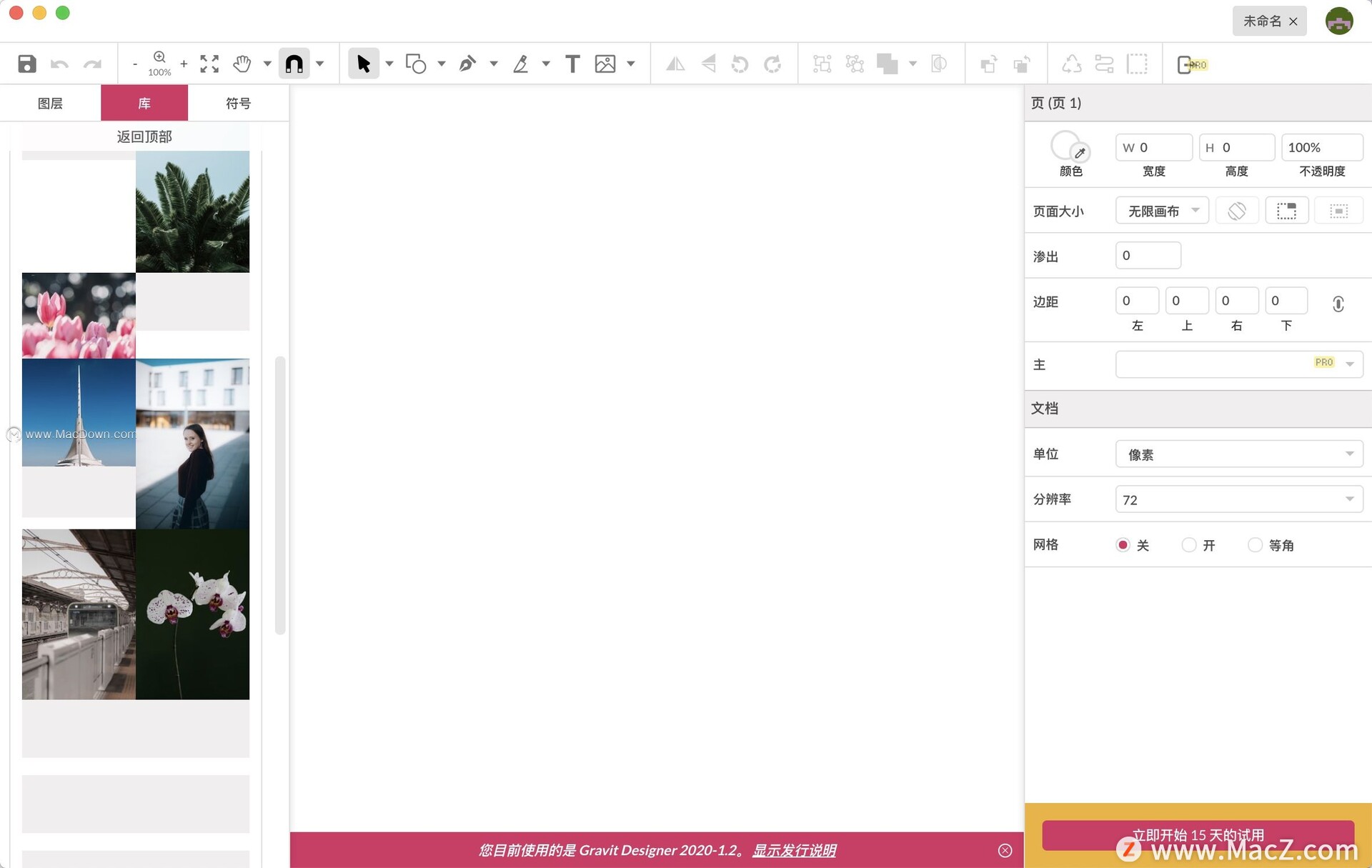Close the 未命名 document tab
The image size is (1372, 868).
1293,21
